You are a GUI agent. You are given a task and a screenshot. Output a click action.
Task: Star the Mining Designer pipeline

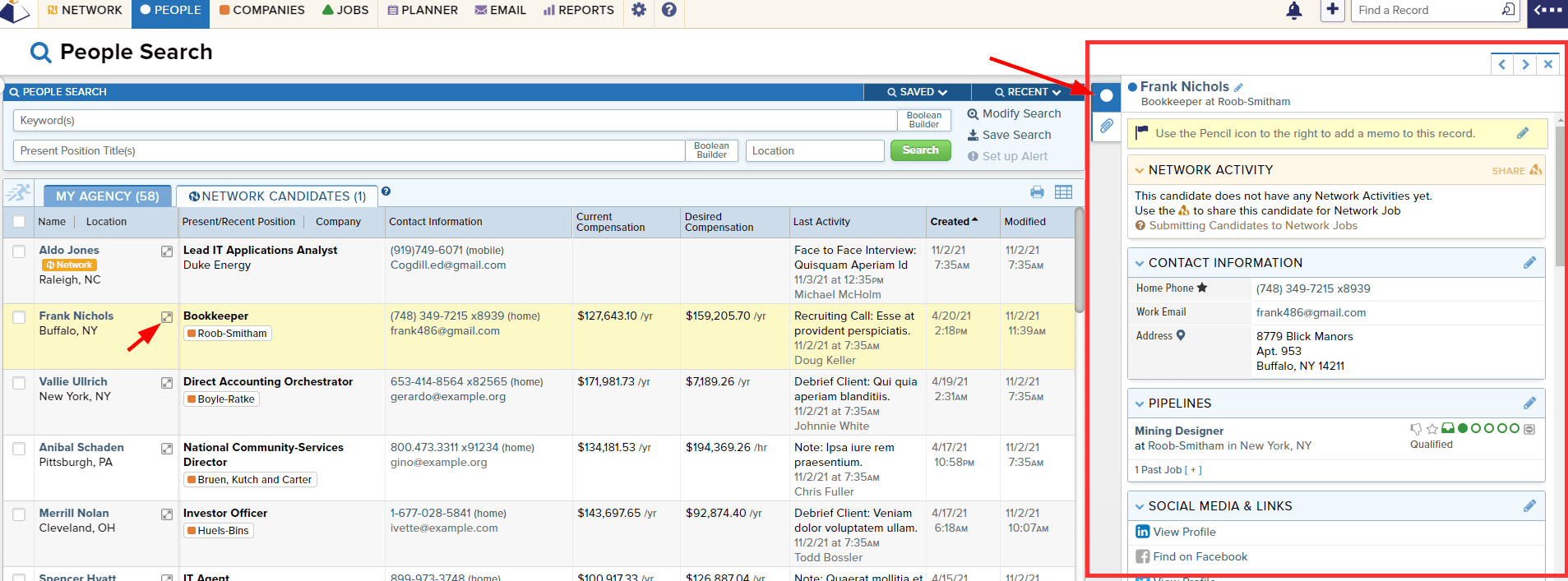1432,429
